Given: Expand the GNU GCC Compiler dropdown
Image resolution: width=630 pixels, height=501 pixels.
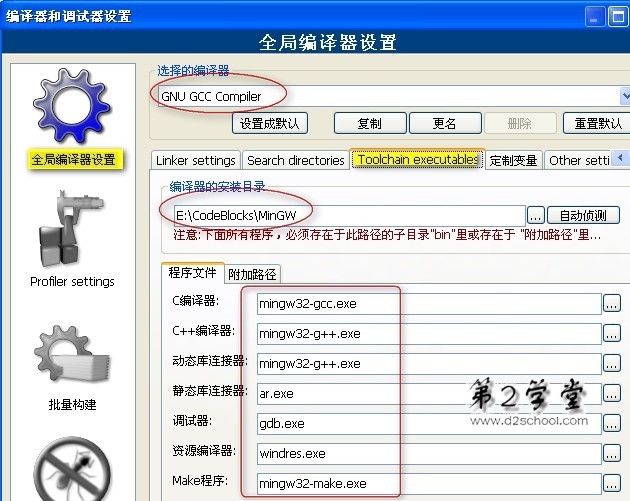Looking at the screenshot, I should pos(625,96).
